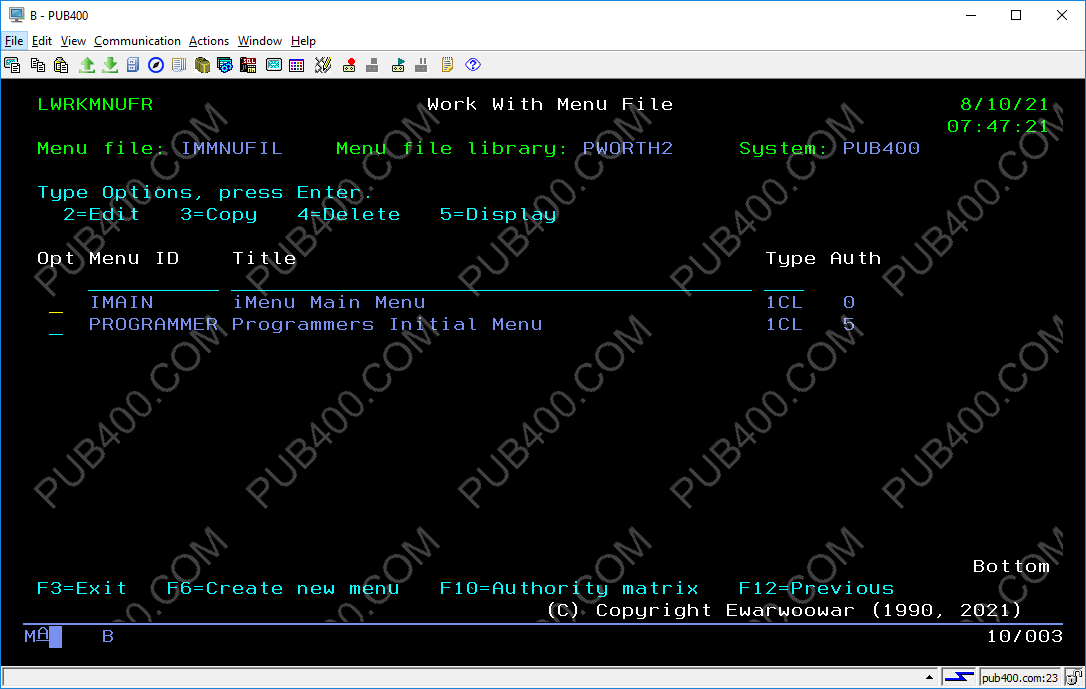
Task: Open the window with gears toolbar icon
Action: 225,65
